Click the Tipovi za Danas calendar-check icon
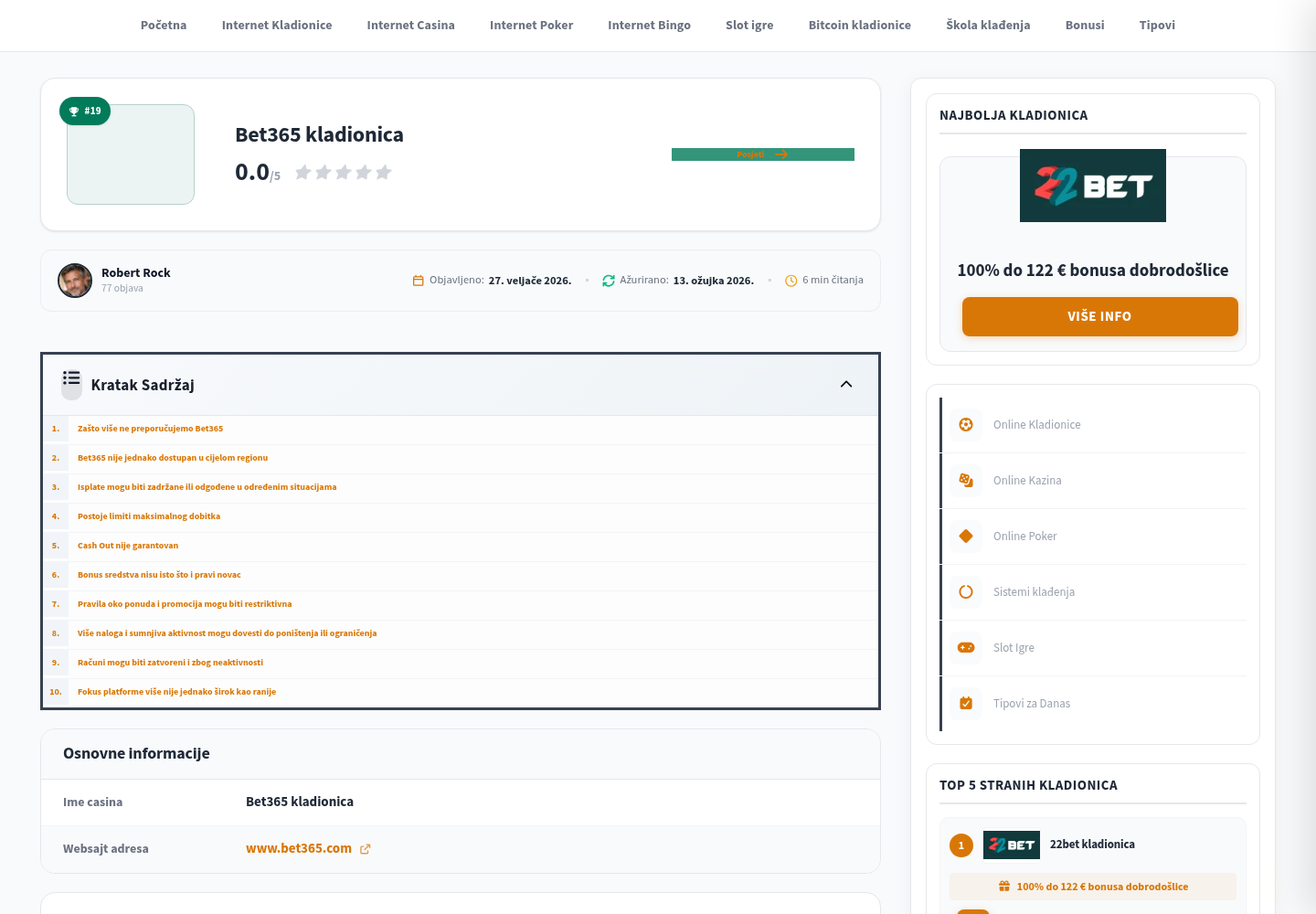1316x914 pixels. pyautogui.click(x=966, y=704)
